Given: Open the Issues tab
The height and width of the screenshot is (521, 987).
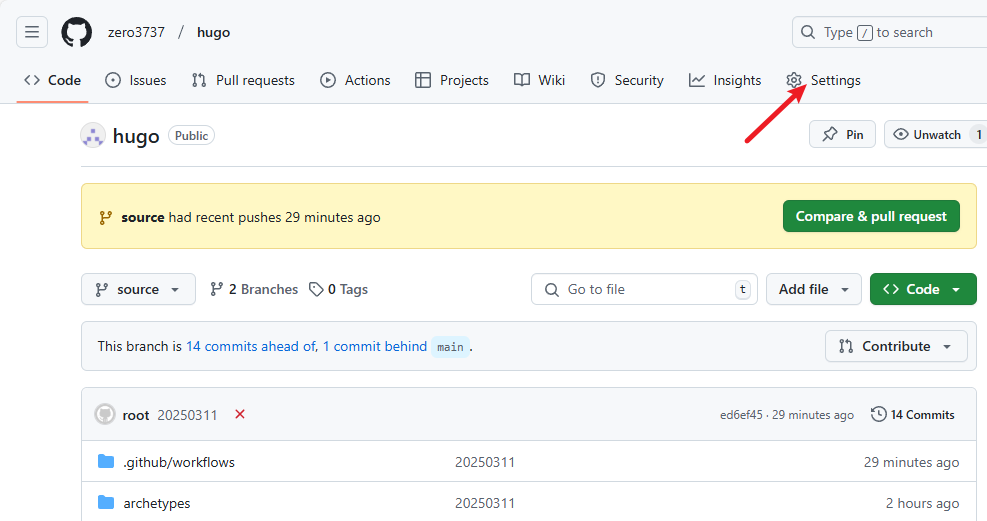Looking at the screenshot, I should tap(135, 81).
